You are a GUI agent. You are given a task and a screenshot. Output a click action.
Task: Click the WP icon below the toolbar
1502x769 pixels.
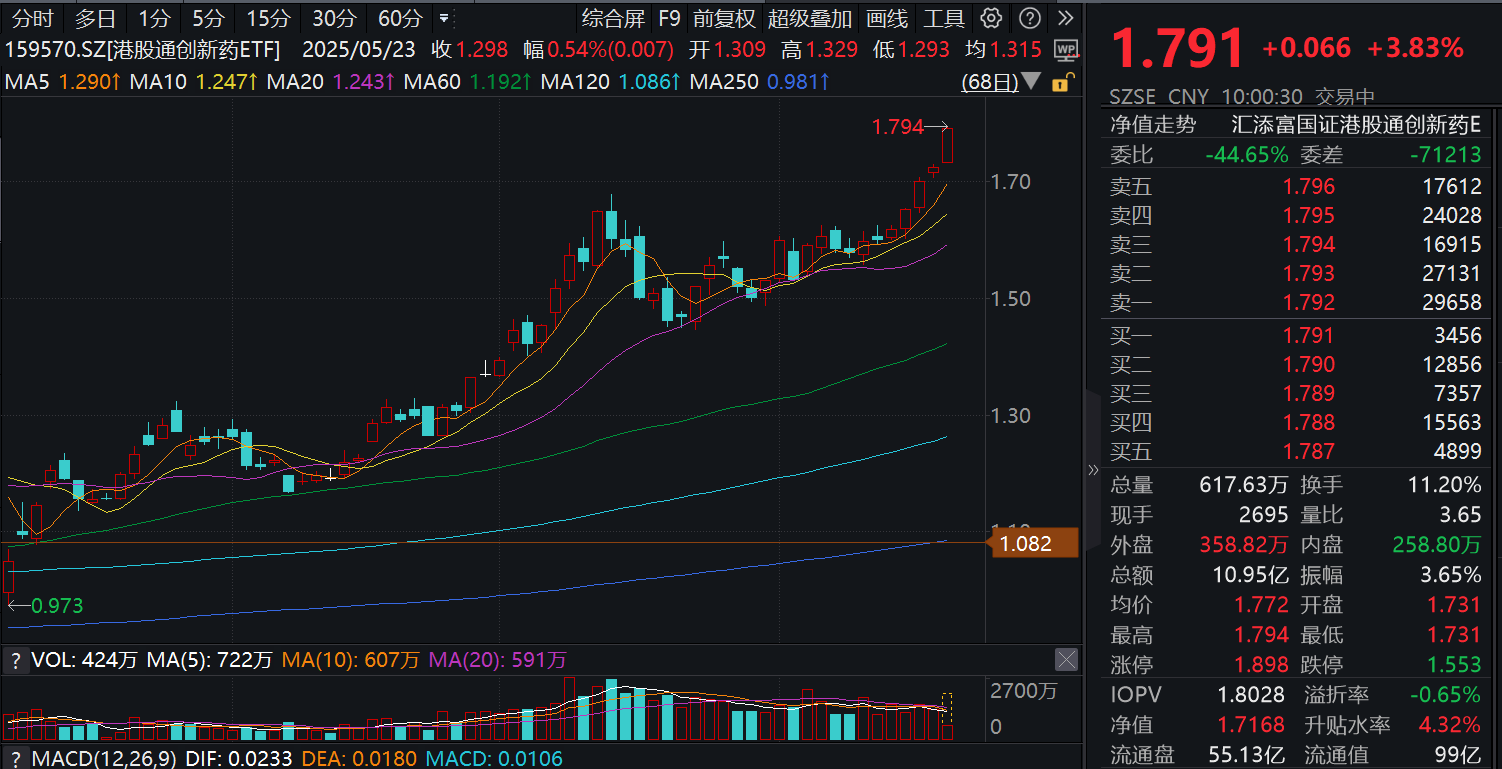pos(1065,49)
